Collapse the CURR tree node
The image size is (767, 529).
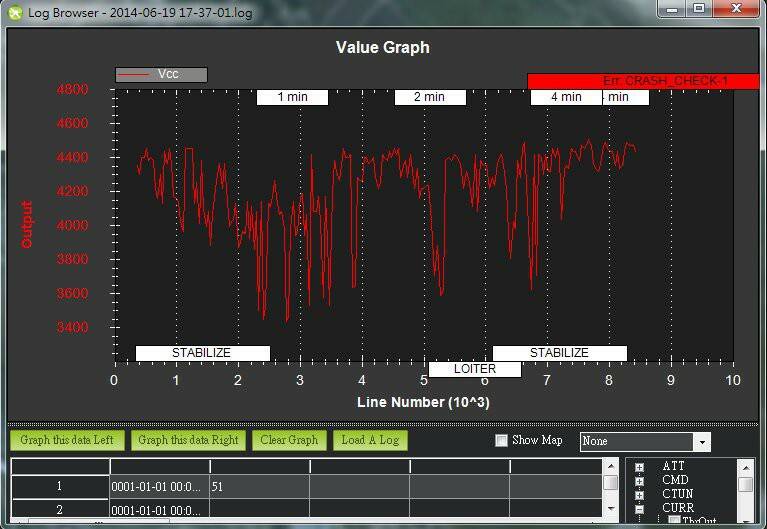[x=639, y=508]
